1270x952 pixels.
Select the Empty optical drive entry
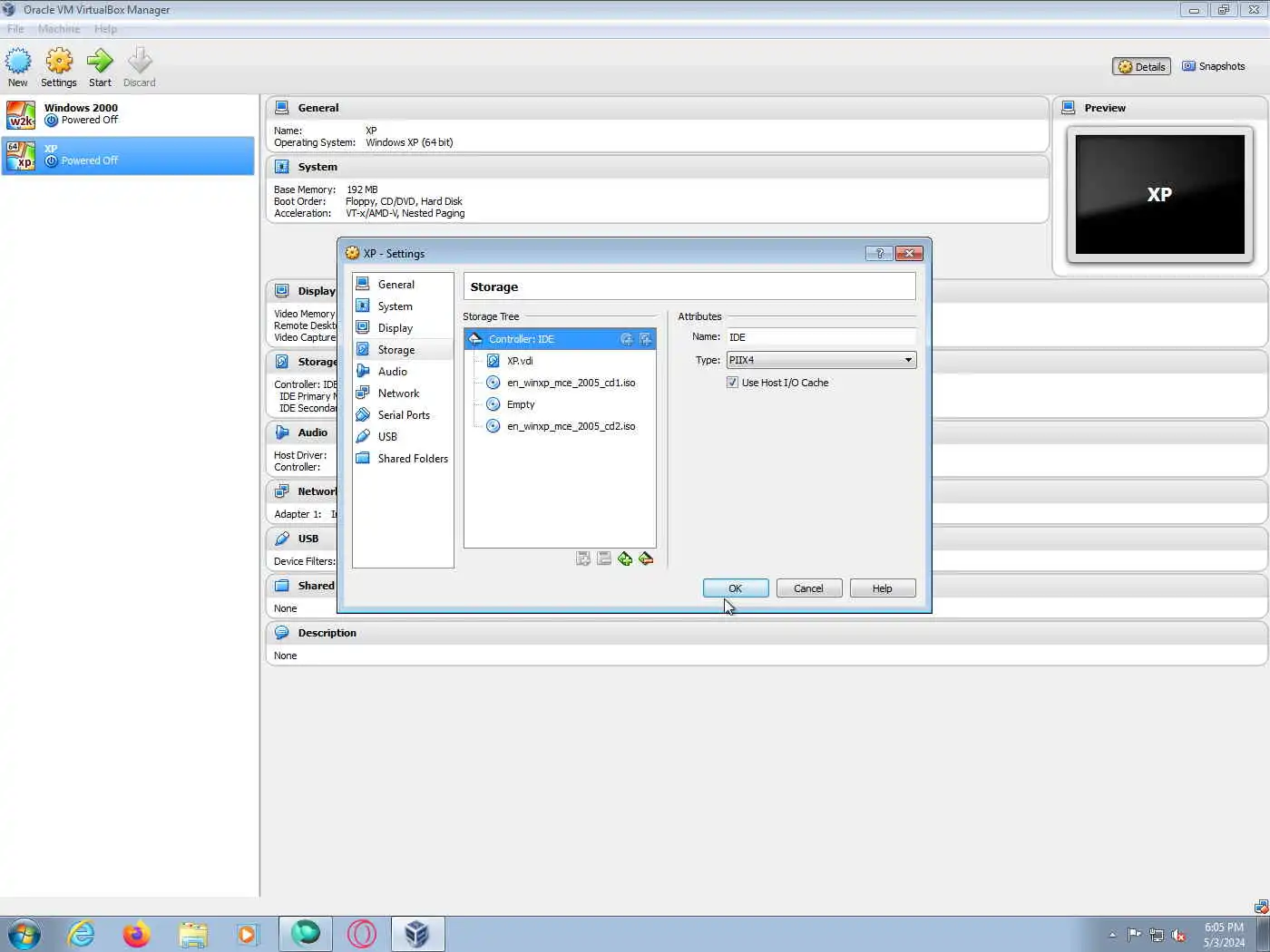(560, 404)
